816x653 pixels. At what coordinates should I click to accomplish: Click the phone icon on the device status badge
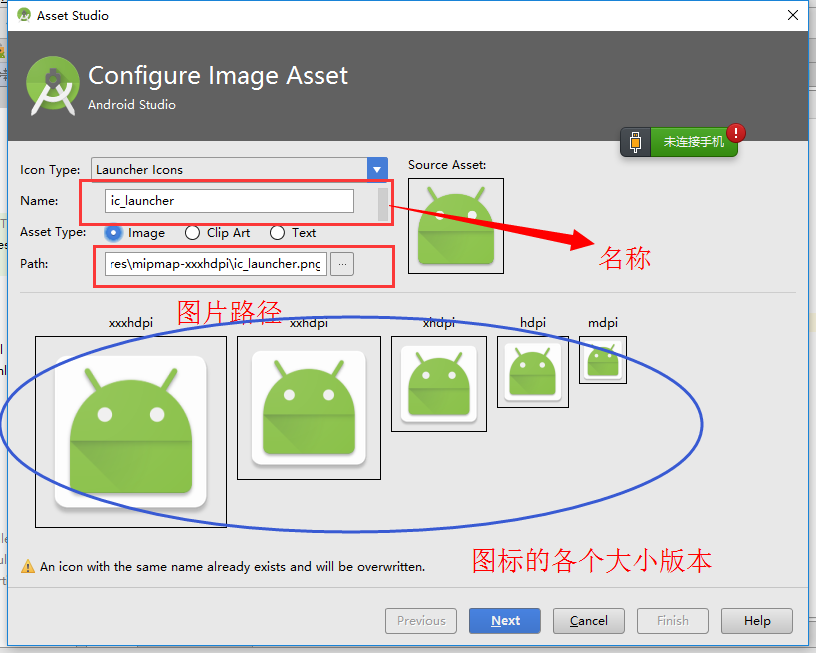click(x=635, y=142)
